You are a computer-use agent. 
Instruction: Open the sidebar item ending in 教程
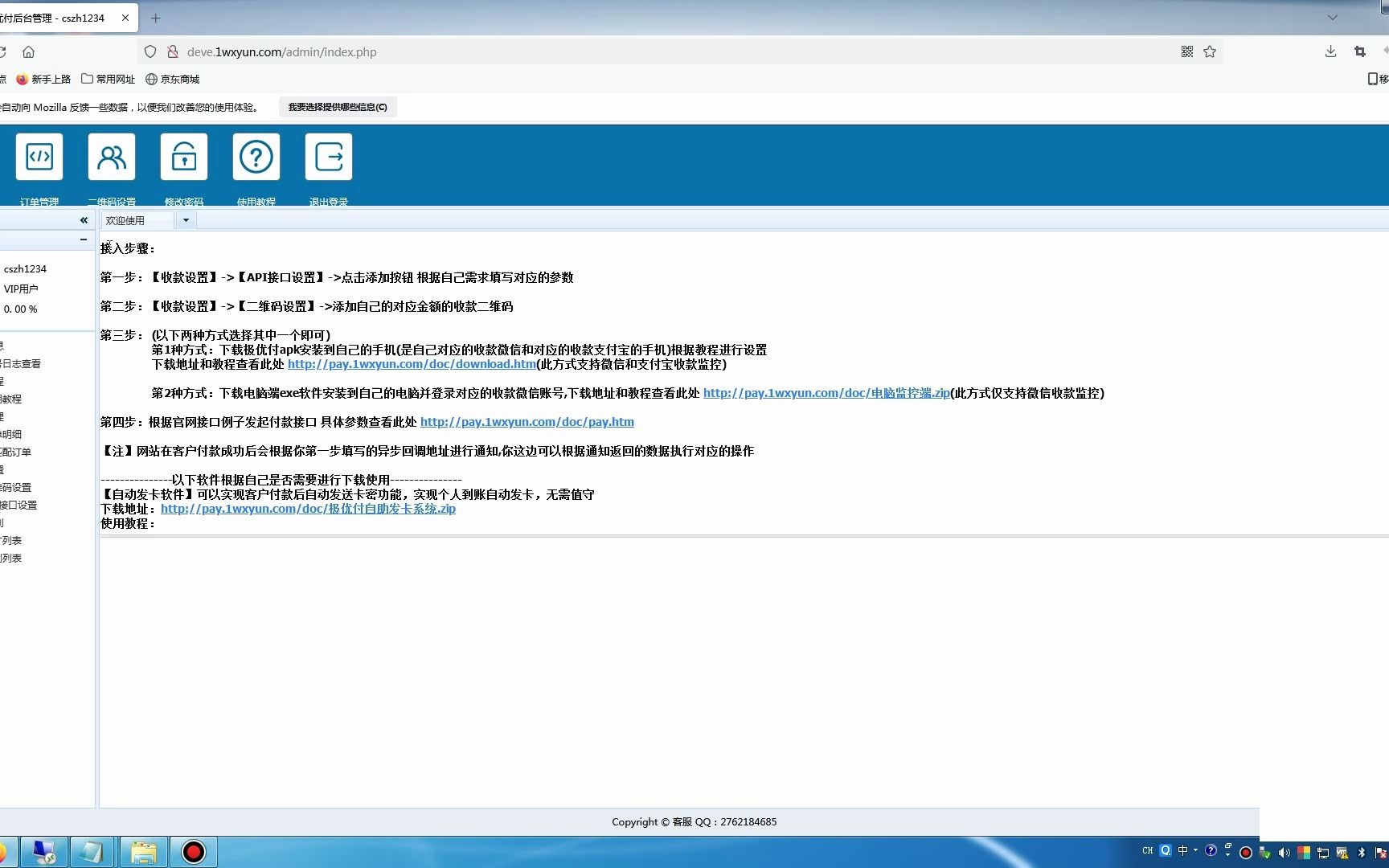click(x=11, y=399)
